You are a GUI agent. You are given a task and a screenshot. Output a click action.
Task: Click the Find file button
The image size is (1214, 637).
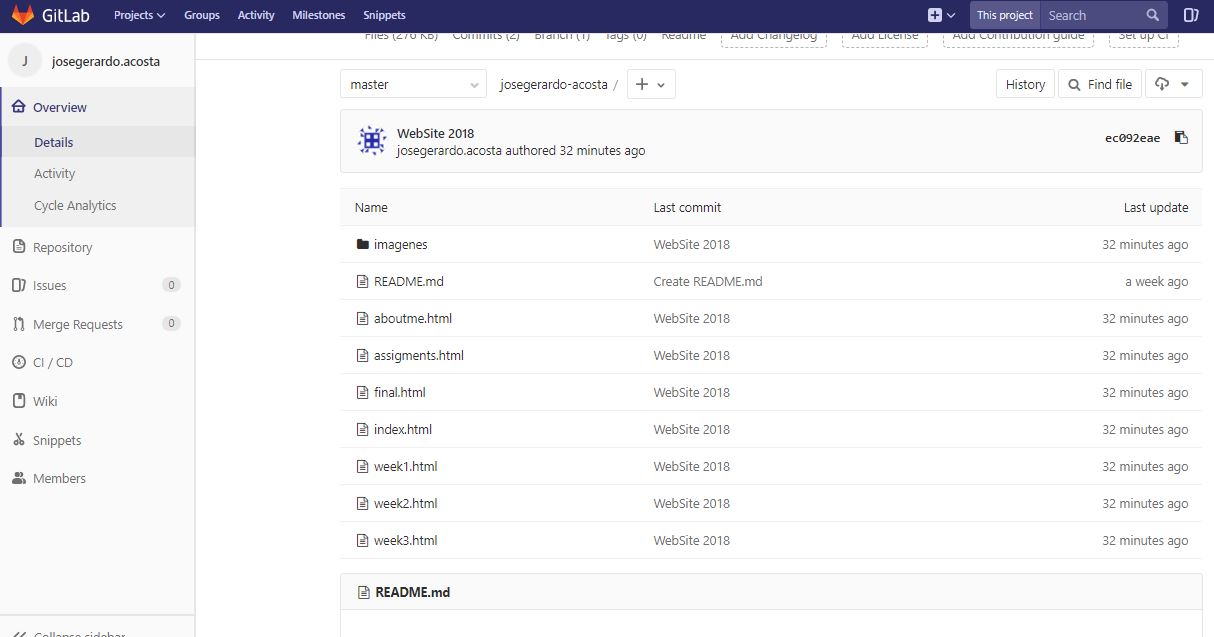tap(1100, 85)
